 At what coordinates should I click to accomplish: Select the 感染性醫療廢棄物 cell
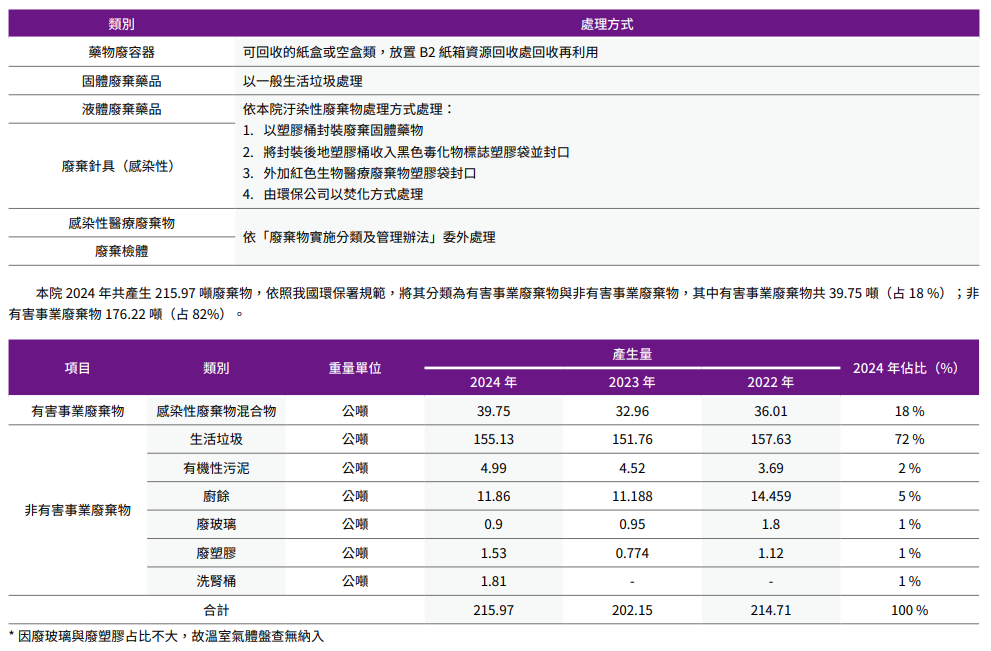pos(121,223)
